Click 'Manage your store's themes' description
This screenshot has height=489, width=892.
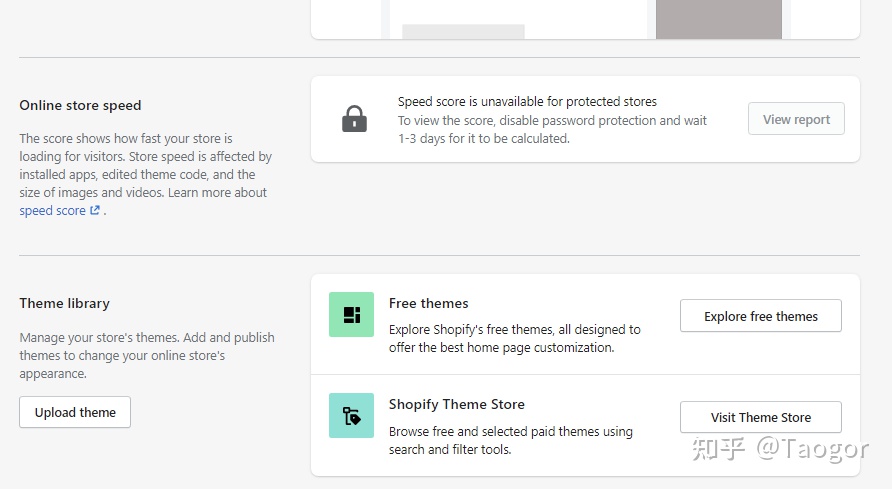pos(146,355)
